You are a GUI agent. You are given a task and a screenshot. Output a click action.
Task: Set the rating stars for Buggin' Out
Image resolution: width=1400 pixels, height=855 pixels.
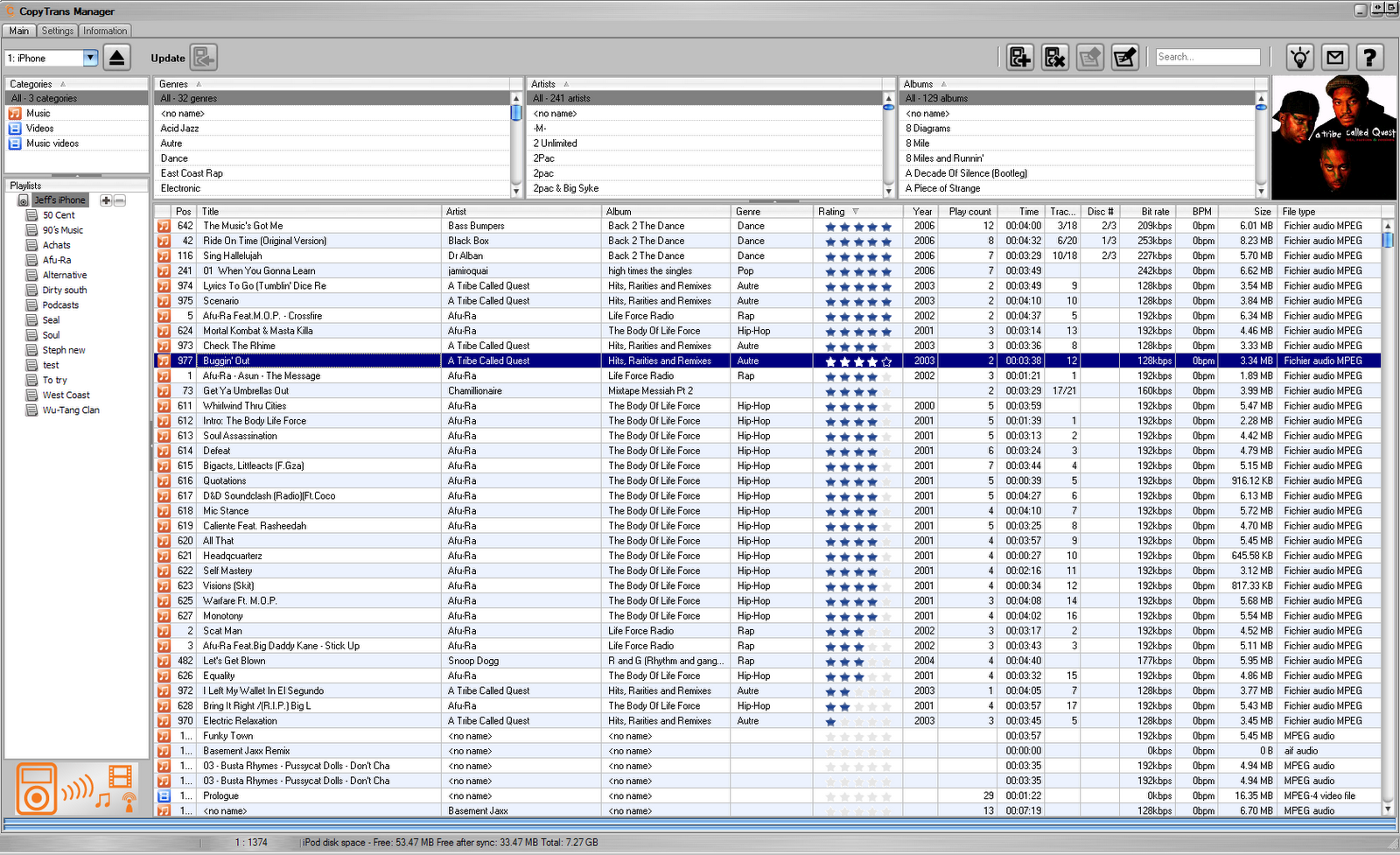tap(857, 361)
